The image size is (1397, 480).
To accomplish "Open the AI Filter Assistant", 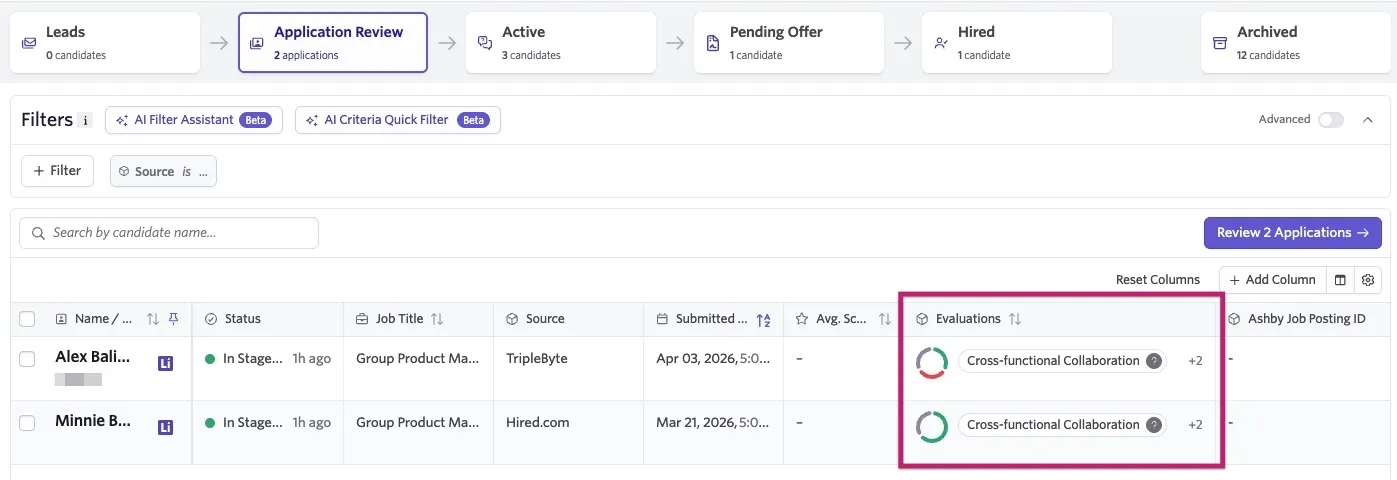I will 194,120.
